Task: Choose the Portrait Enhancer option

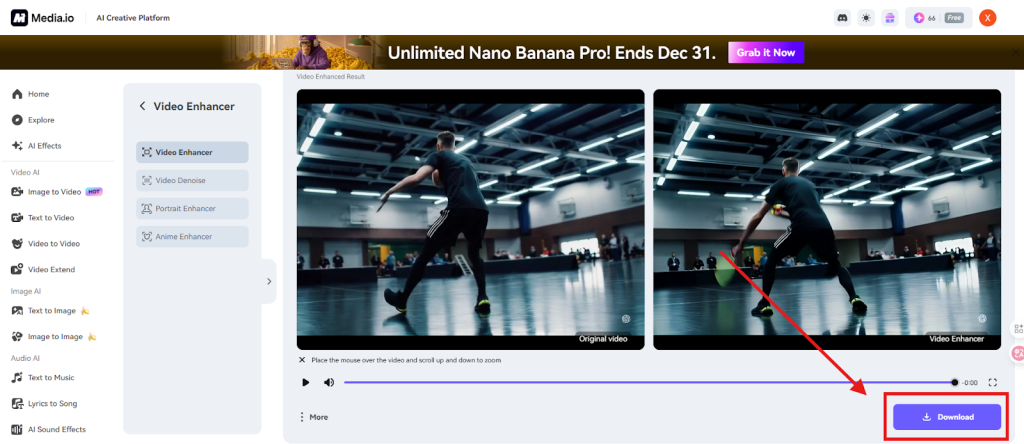Action: point(192,208)
